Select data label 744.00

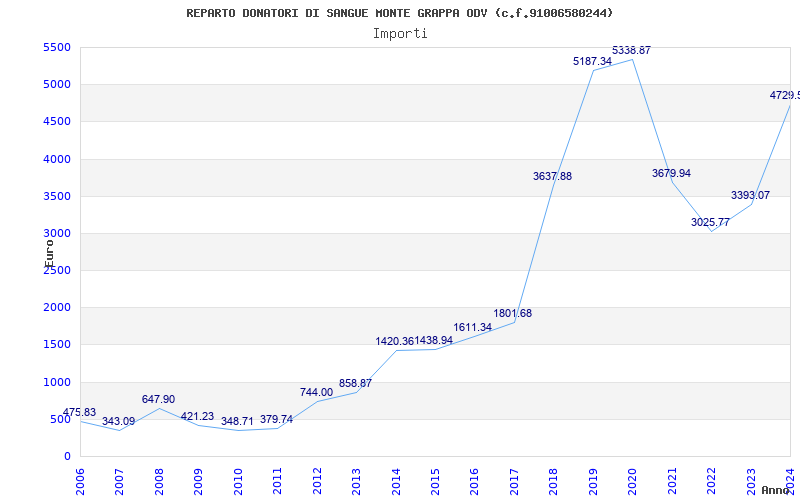pos(316,392)
